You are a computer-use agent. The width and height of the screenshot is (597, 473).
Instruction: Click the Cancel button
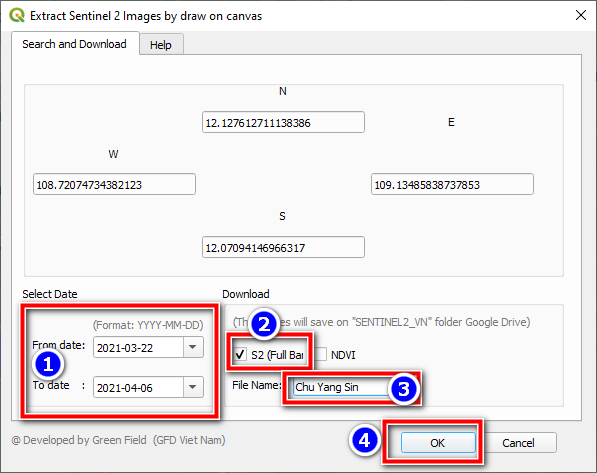pos(518,443)
